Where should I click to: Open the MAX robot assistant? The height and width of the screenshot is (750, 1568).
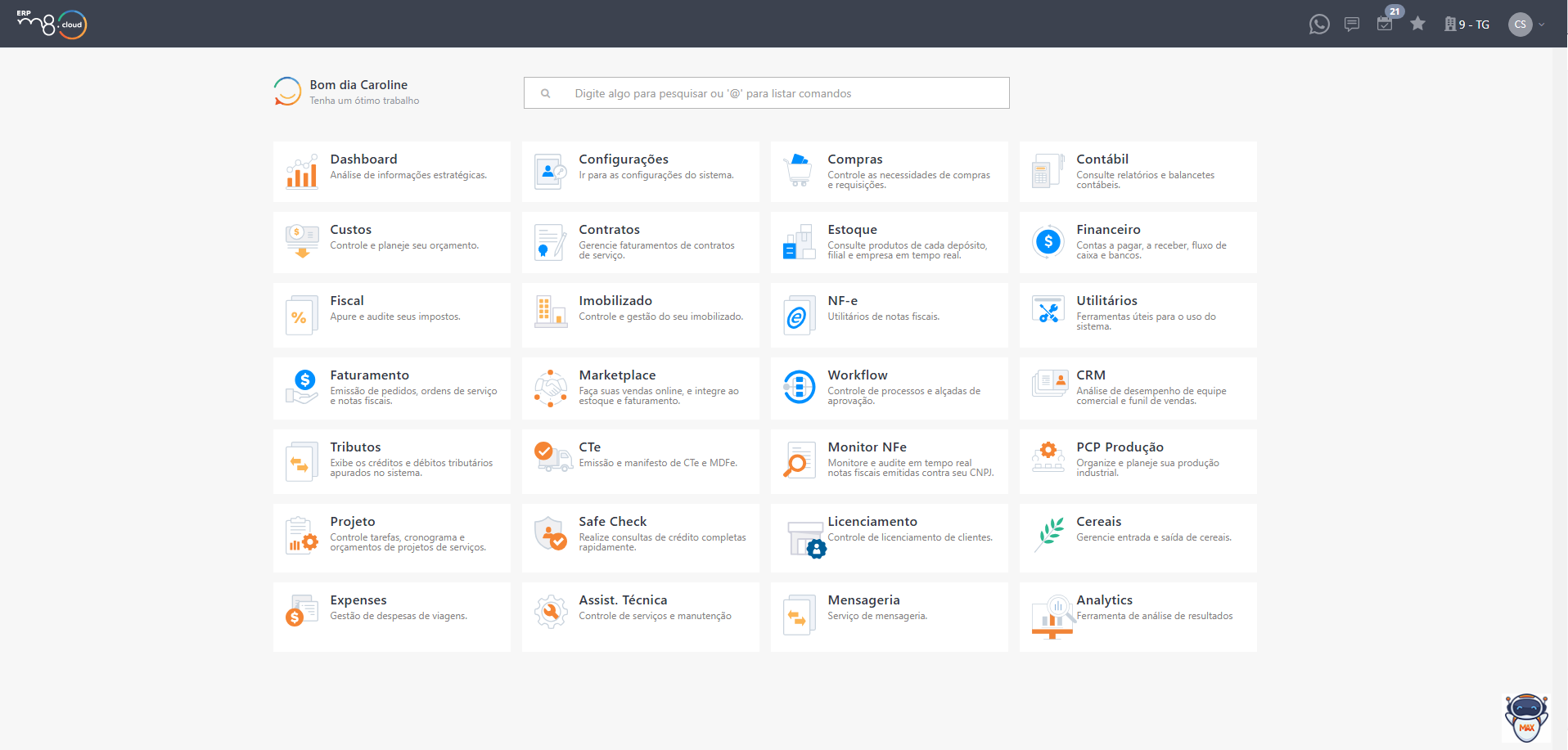[x=1526, y=718]
